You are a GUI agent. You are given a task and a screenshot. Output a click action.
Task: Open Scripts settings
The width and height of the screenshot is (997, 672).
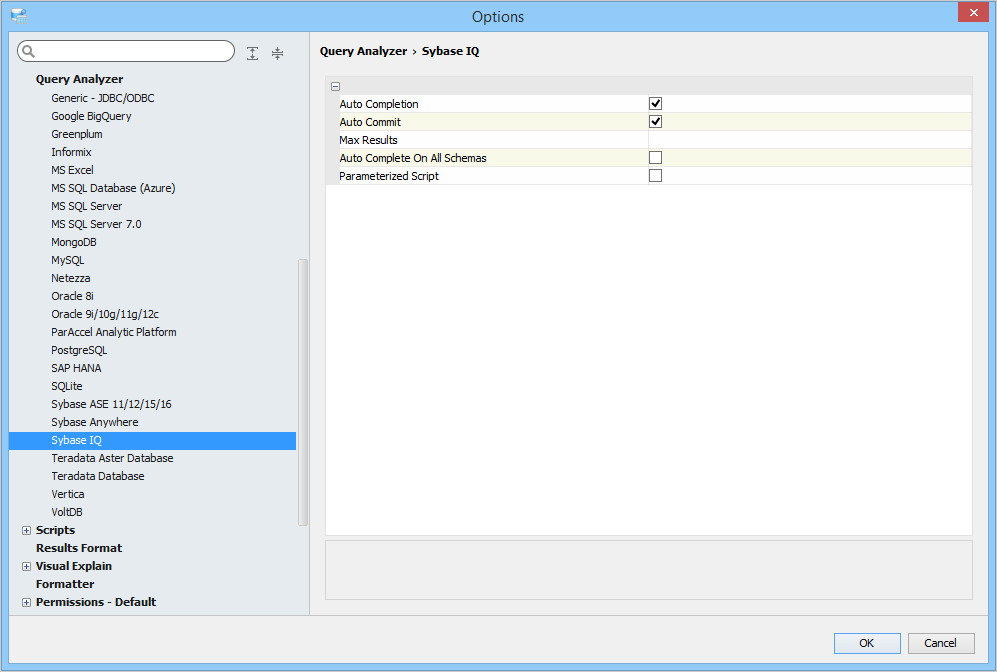55,530
